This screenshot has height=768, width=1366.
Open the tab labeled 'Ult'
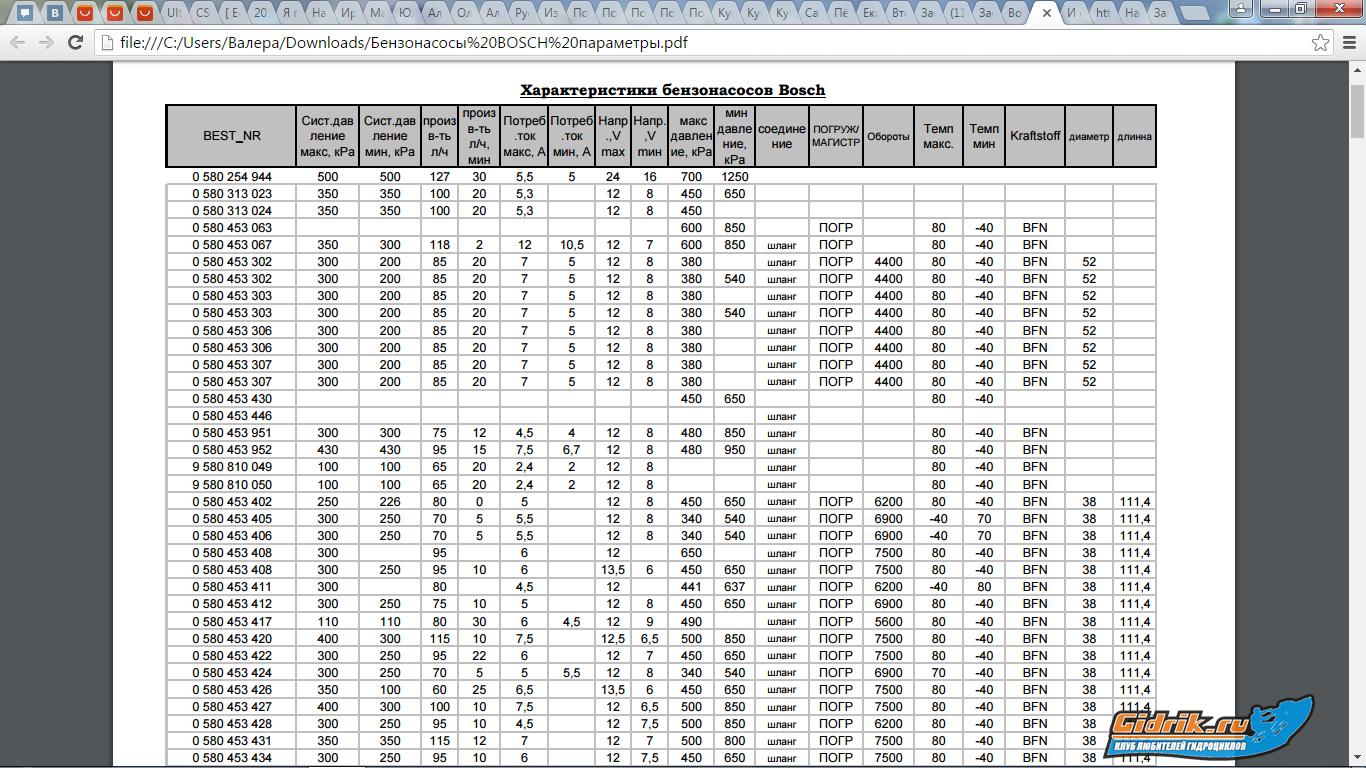[x=173, y=14]
